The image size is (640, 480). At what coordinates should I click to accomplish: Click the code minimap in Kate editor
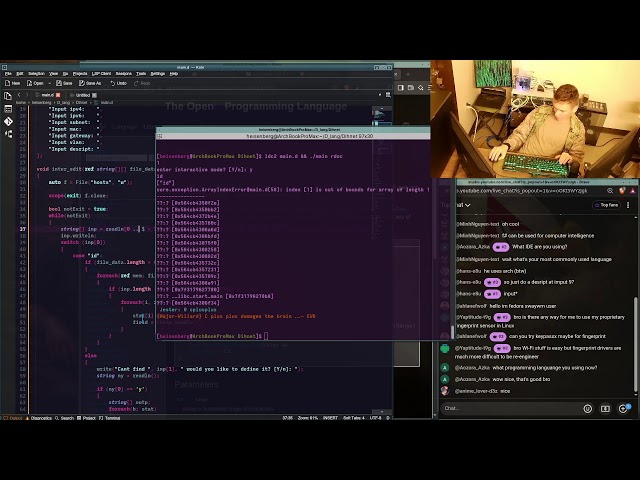click(382, 116)
